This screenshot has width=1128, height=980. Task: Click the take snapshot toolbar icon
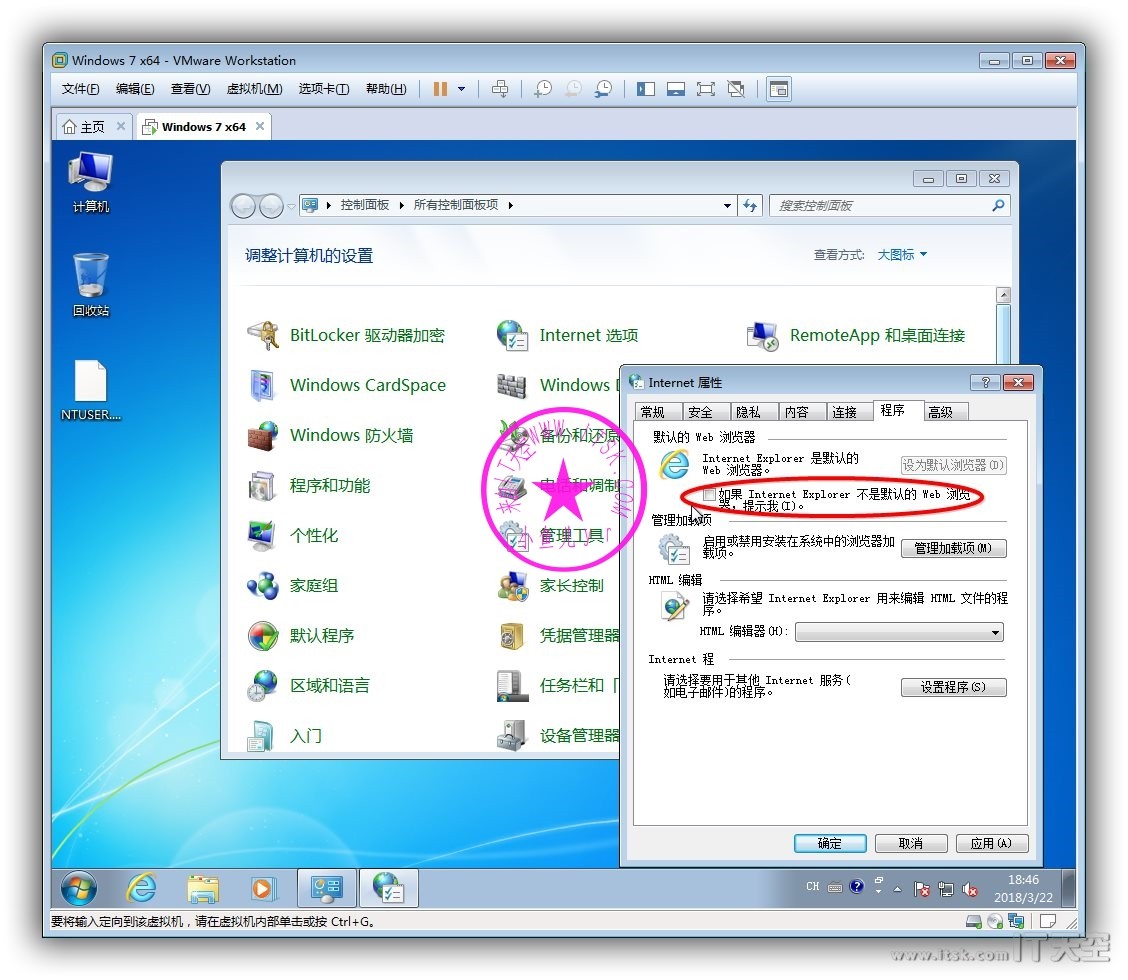click(x=543, y=89)
